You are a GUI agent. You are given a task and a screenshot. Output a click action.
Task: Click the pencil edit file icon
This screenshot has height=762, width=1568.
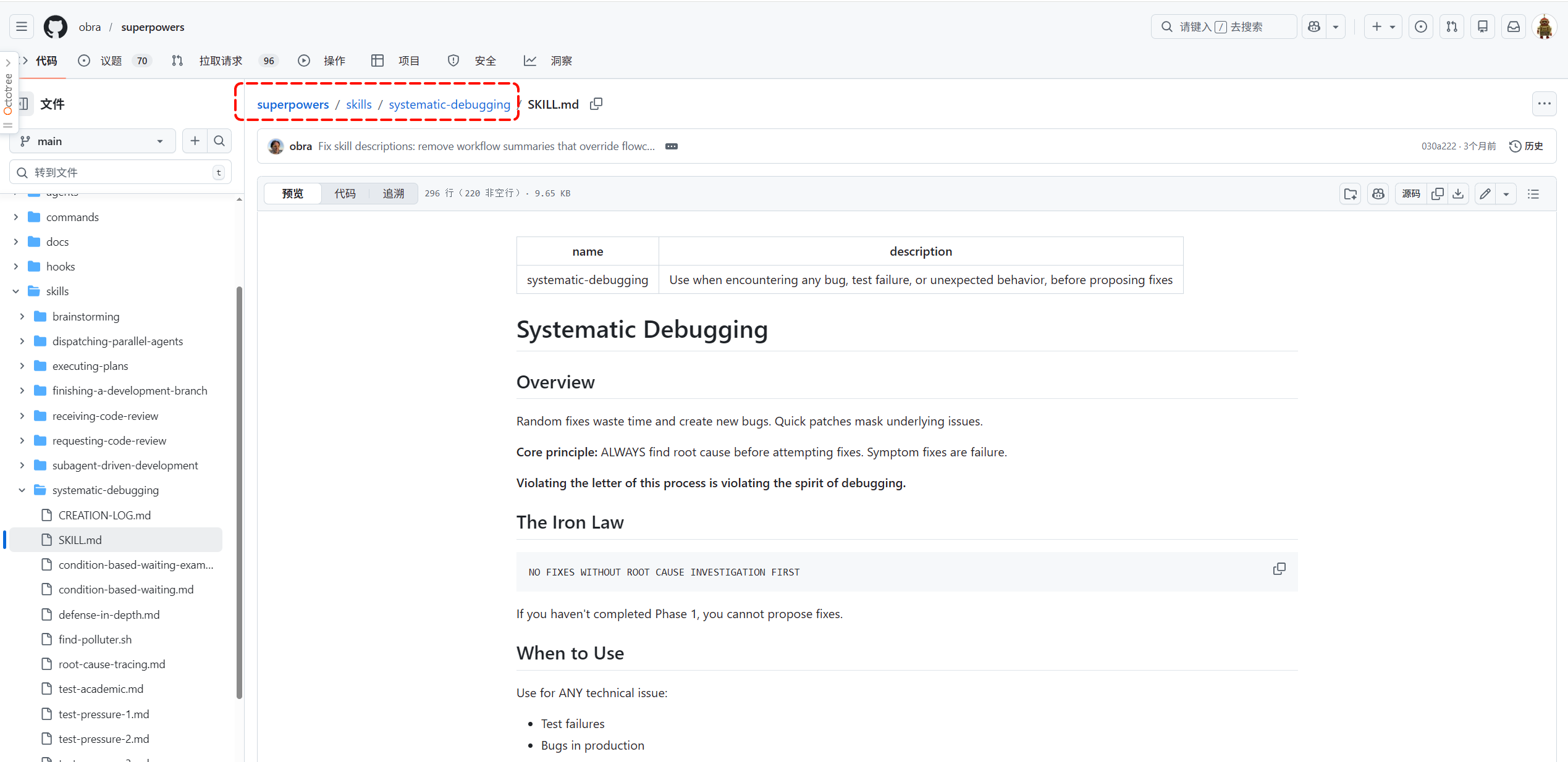point(1485,194)
